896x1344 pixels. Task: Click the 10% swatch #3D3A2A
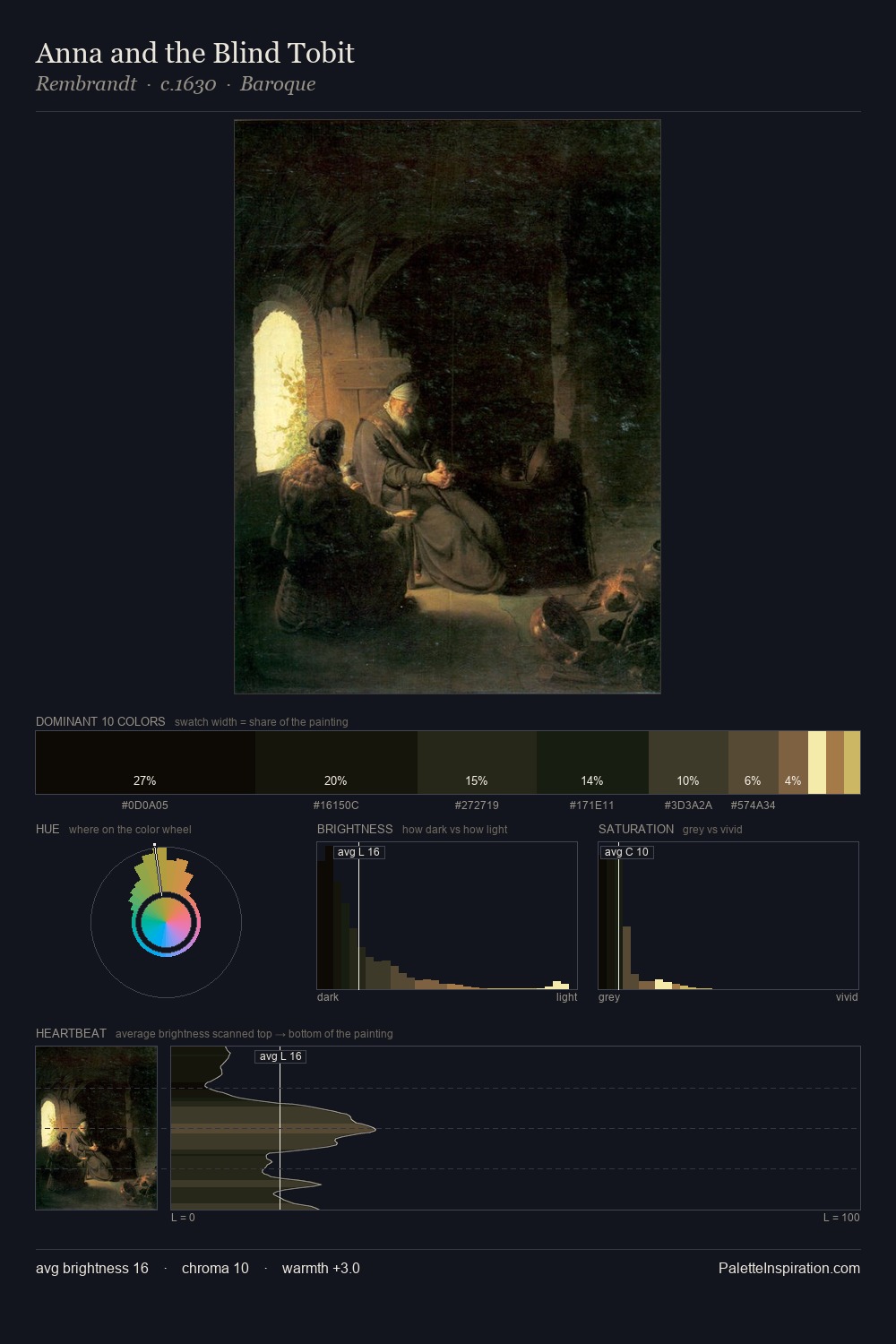click(688, 762)
